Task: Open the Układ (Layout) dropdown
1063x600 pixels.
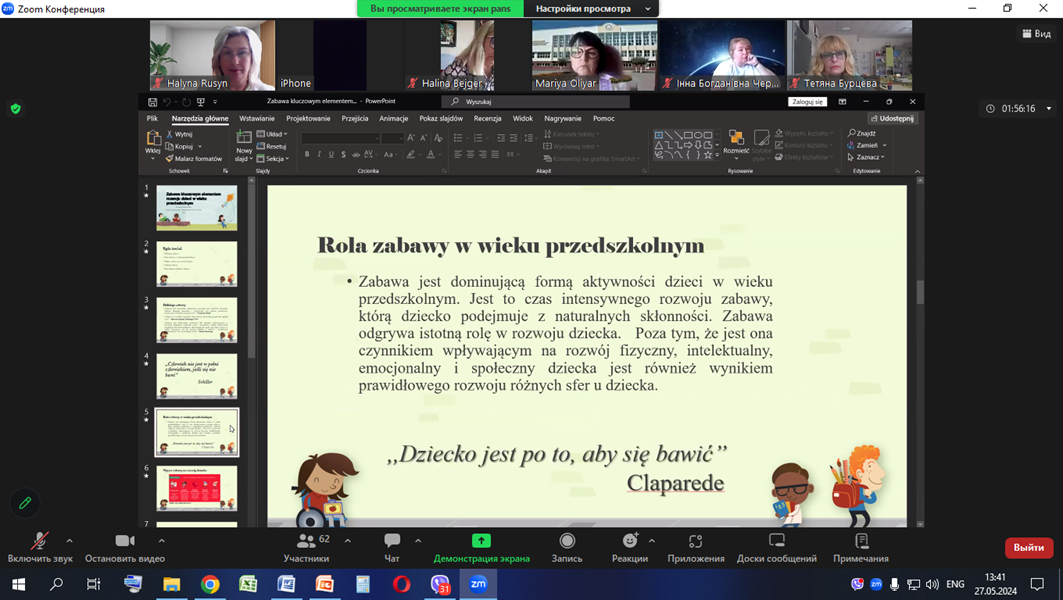Action: (x=272, y=134)
